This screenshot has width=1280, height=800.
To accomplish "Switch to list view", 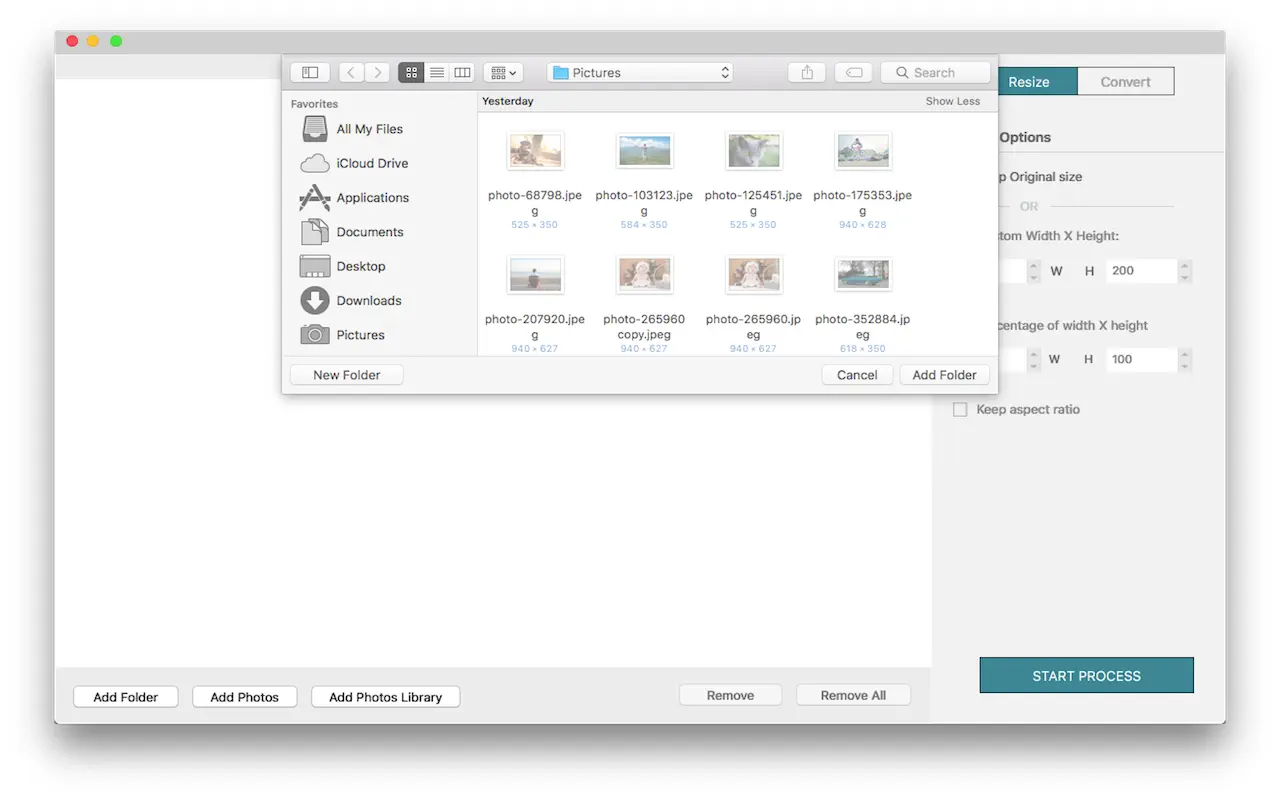I will point(437,73).
